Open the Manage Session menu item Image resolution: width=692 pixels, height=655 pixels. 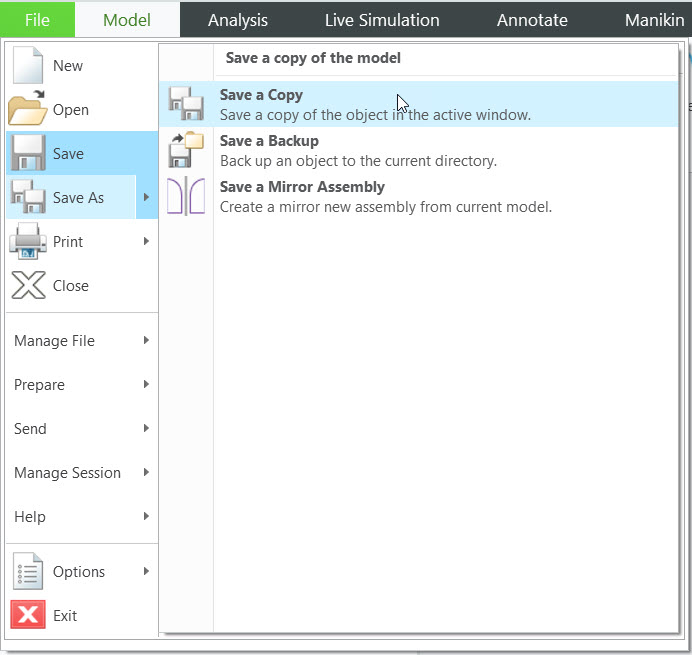[82, 472]
